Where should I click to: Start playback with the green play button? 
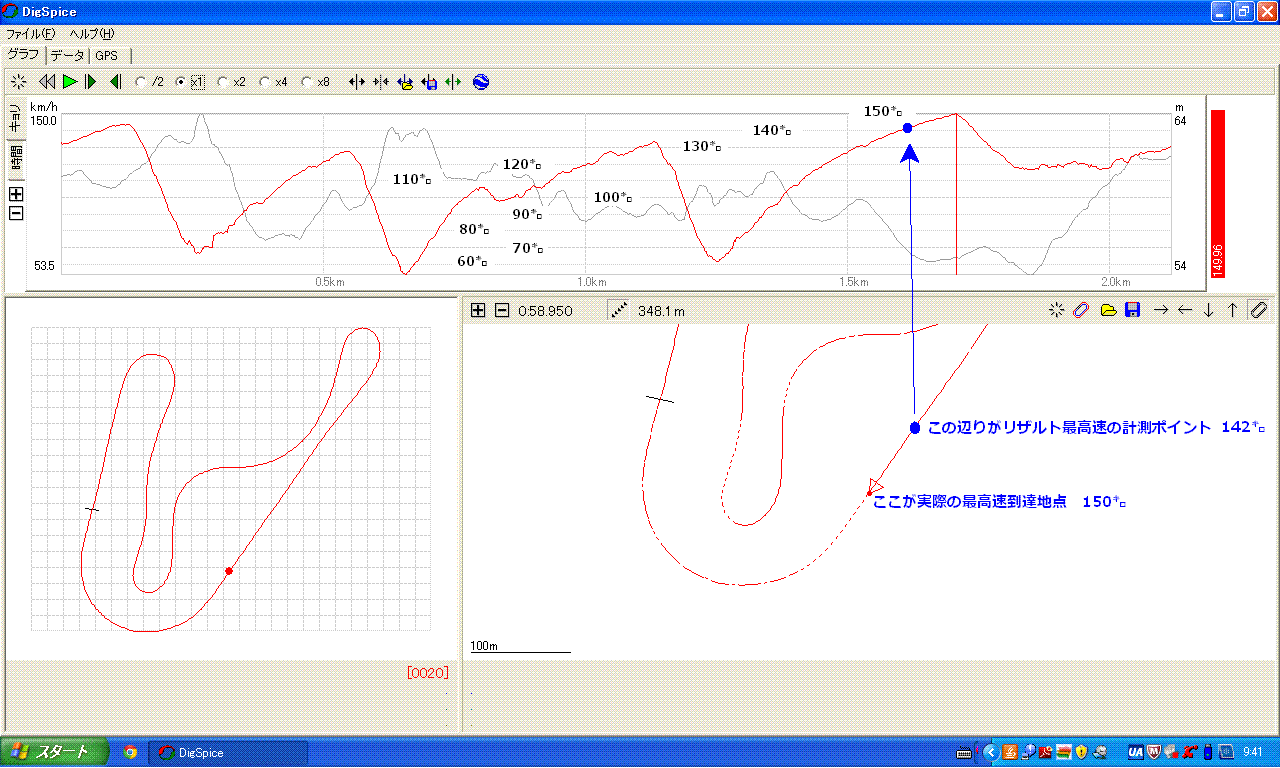[x=70, y=82]
